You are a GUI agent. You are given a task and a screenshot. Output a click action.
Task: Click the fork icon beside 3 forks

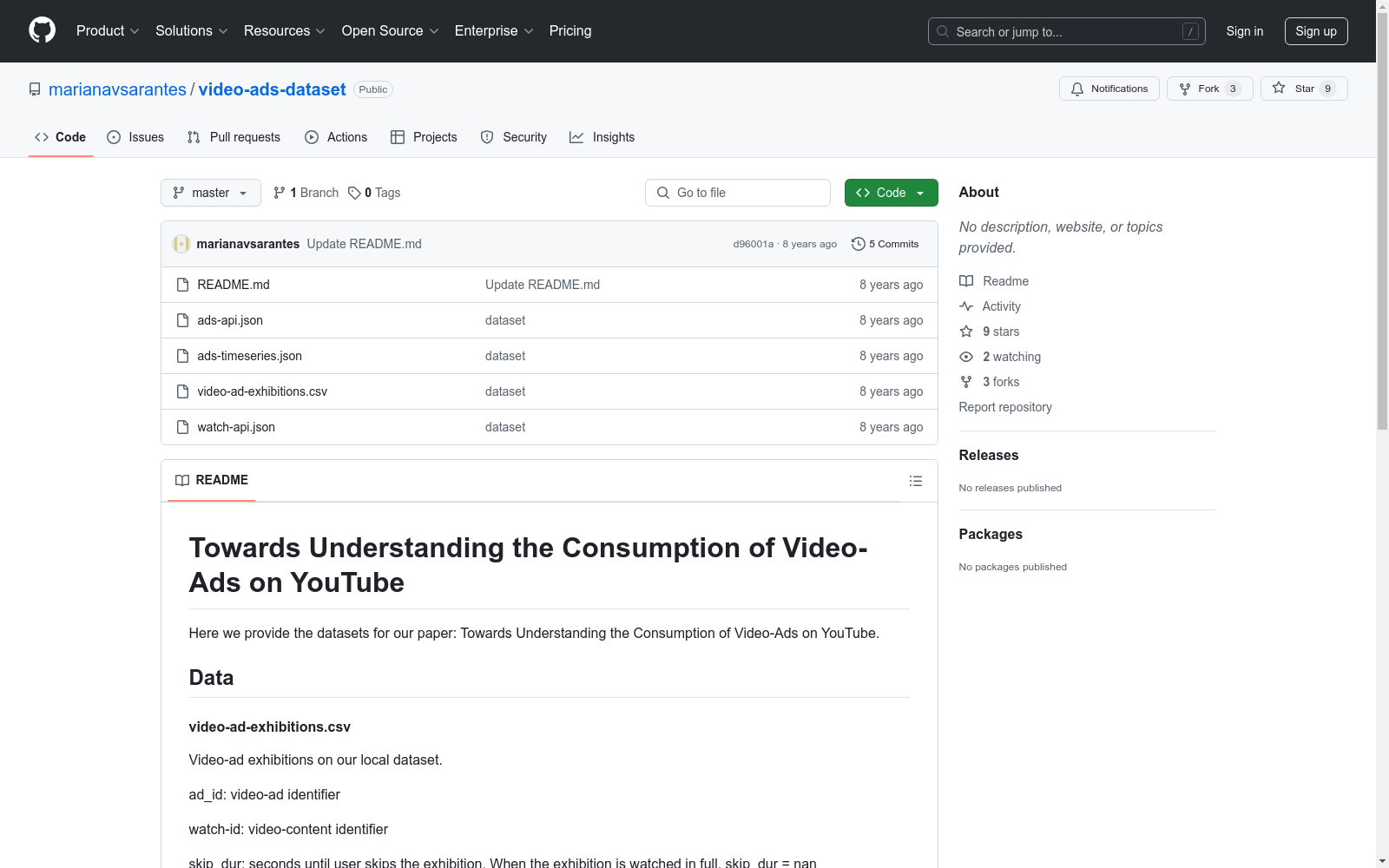click(966, 382)
